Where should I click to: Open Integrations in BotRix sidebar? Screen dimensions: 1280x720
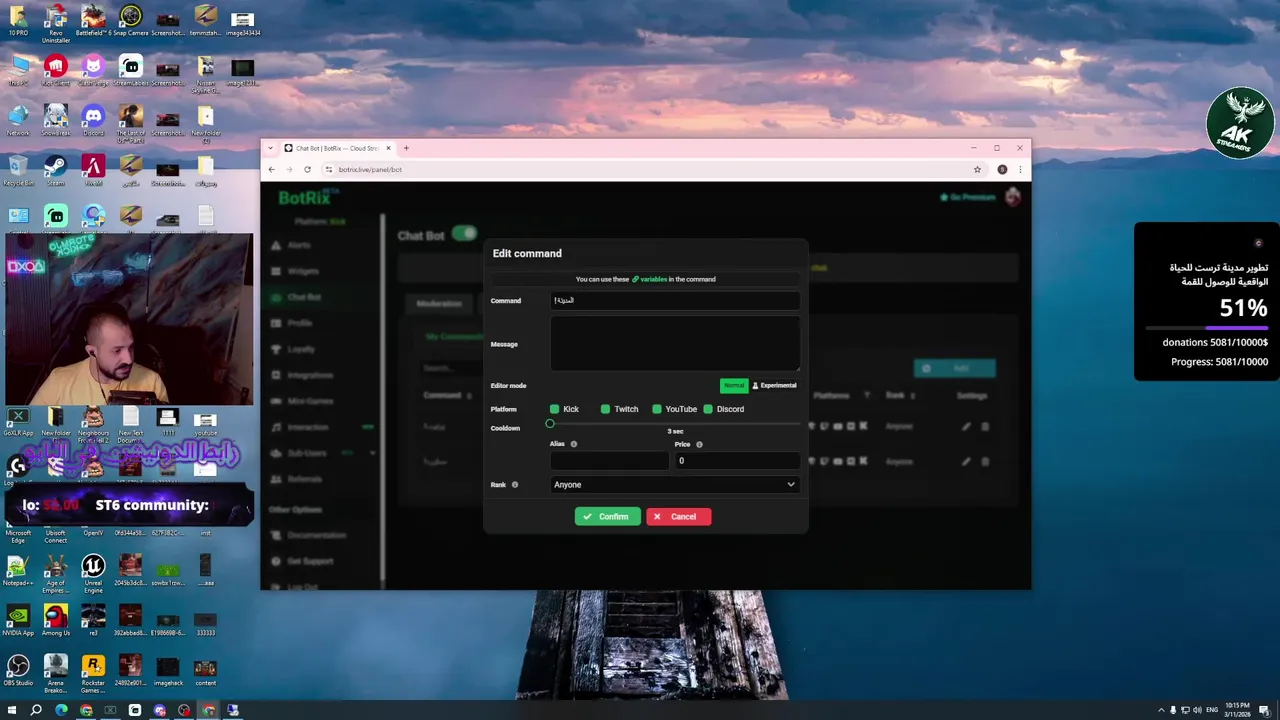[x=309, y=375]
